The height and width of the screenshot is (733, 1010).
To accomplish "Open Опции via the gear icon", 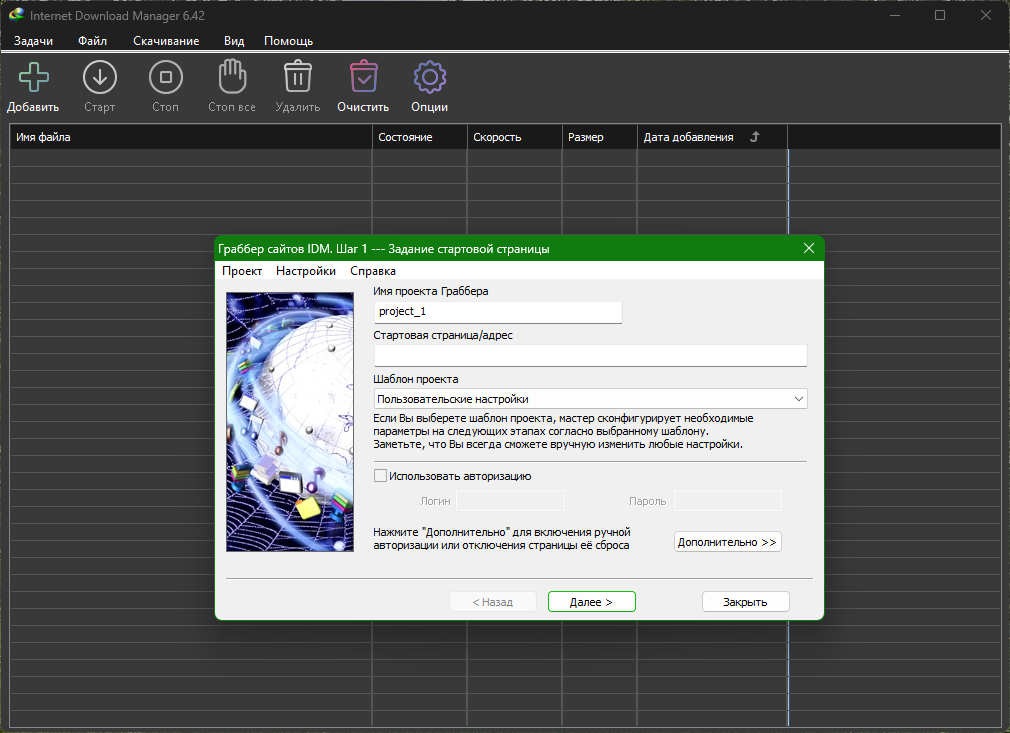I will 429,78.
